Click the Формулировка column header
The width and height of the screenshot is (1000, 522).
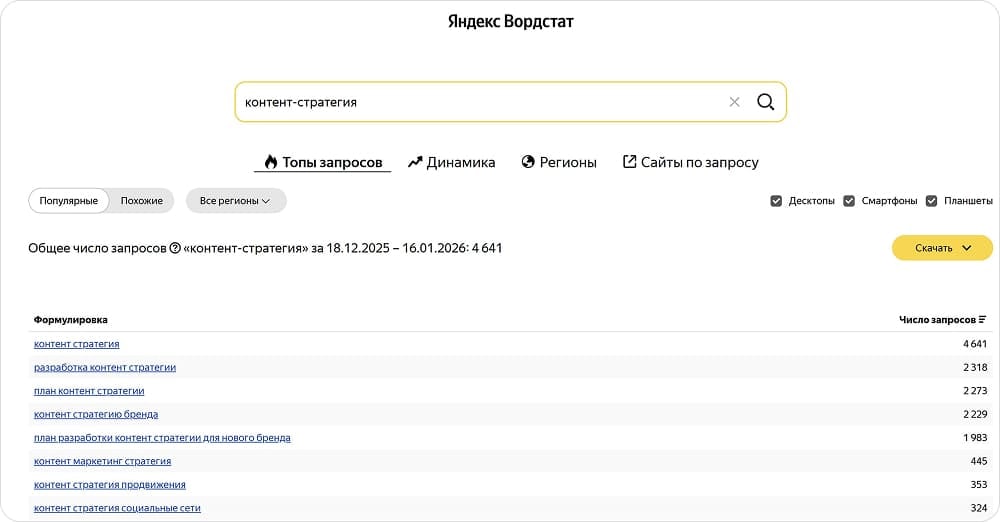click(70, 320)
